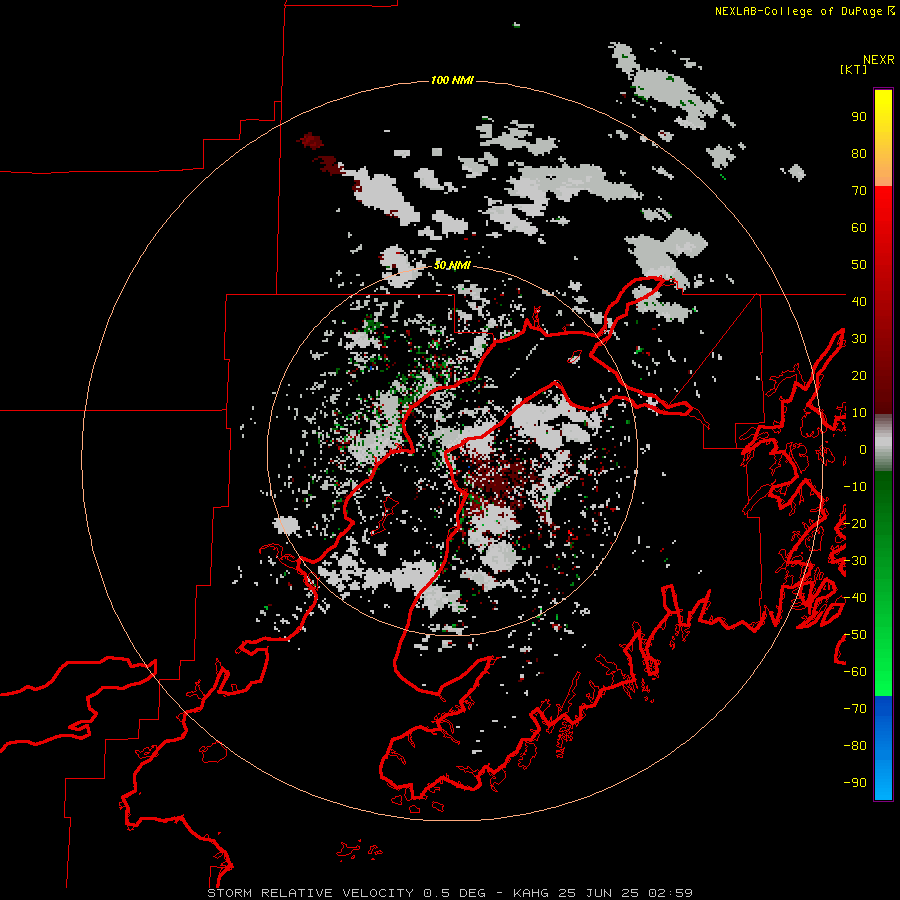
Task: Click the 50 value on the velocity scale
Action: (x=859, y=265)
